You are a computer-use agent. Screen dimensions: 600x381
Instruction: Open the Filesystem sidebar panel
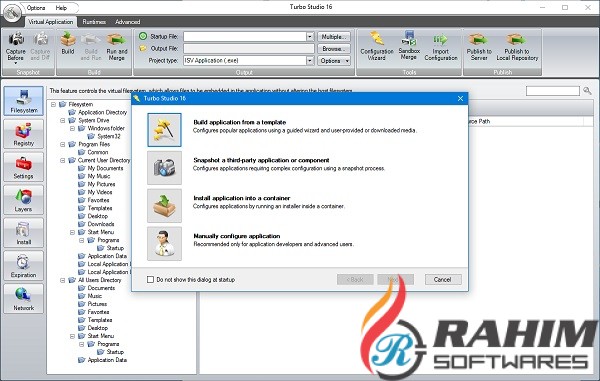(x=24, y=101)
